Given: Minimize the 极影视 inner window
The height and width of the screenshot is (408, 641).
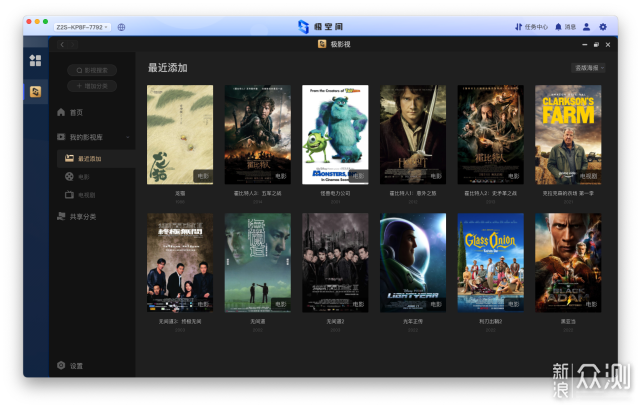Looking at the screenshot, I should [x=585, y=45].
